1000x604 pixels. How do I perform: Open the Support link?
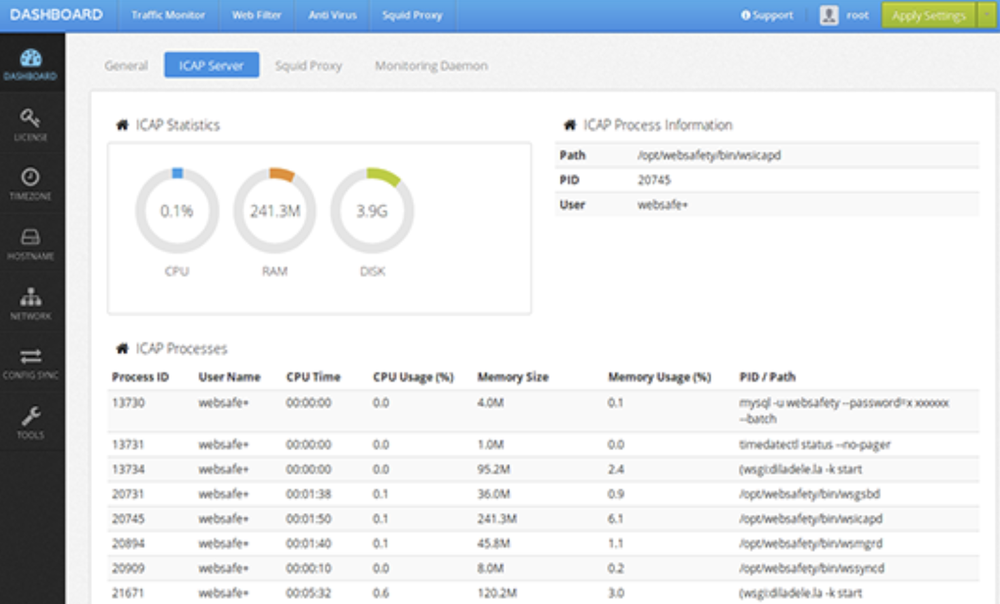(767, 15)
